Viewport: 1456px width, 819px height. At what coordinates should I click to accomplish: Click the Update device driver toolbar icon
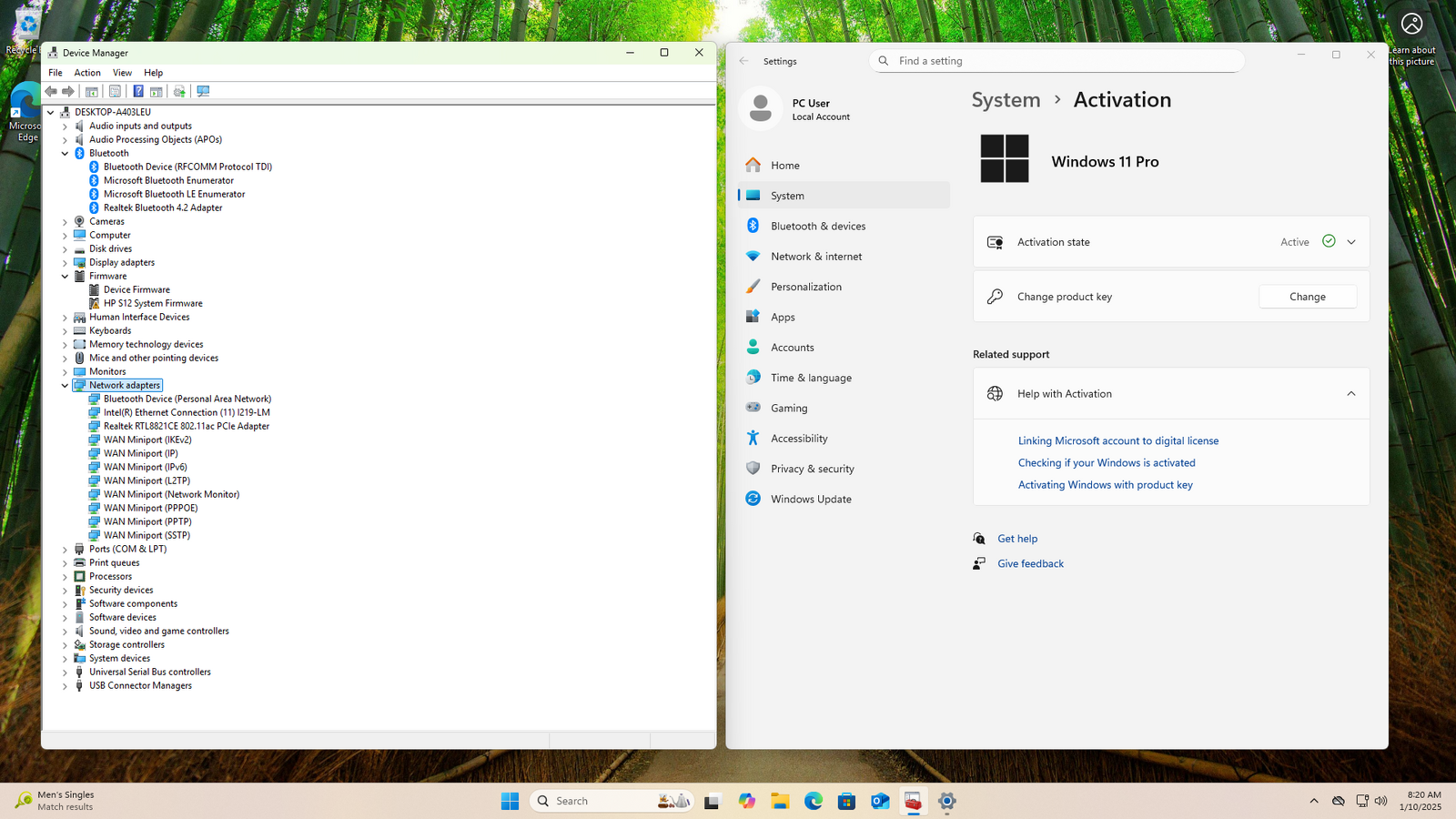pos(179,91)
